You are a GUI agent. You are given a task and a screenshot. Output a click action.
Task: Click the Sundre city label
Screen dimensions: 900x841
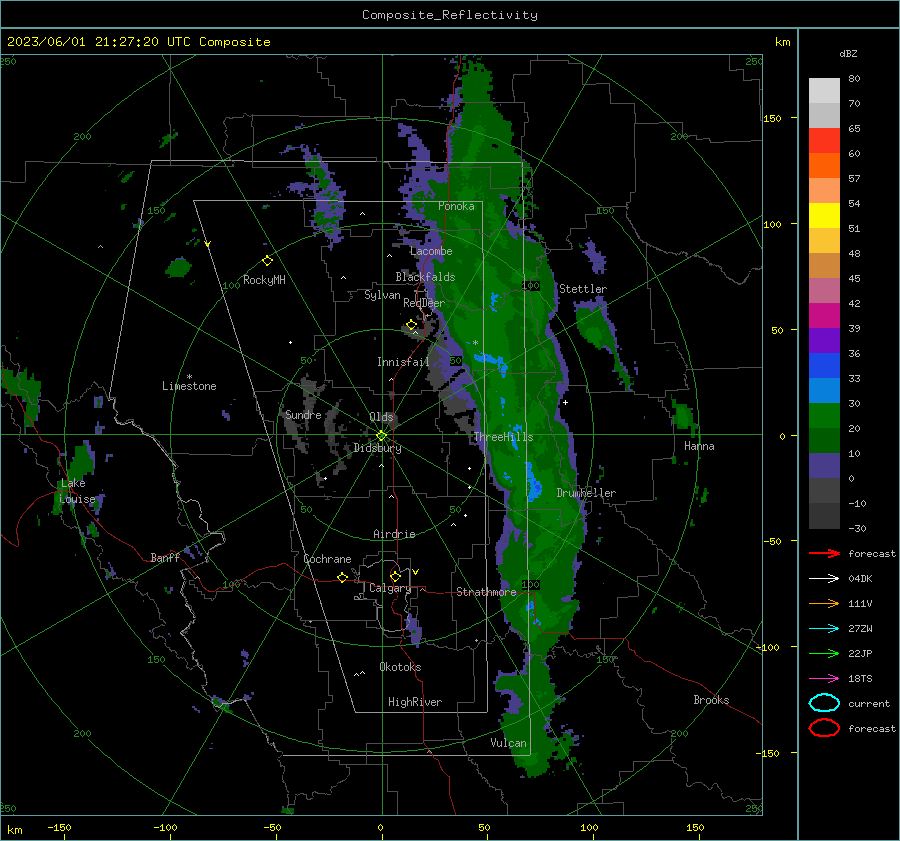303,414
